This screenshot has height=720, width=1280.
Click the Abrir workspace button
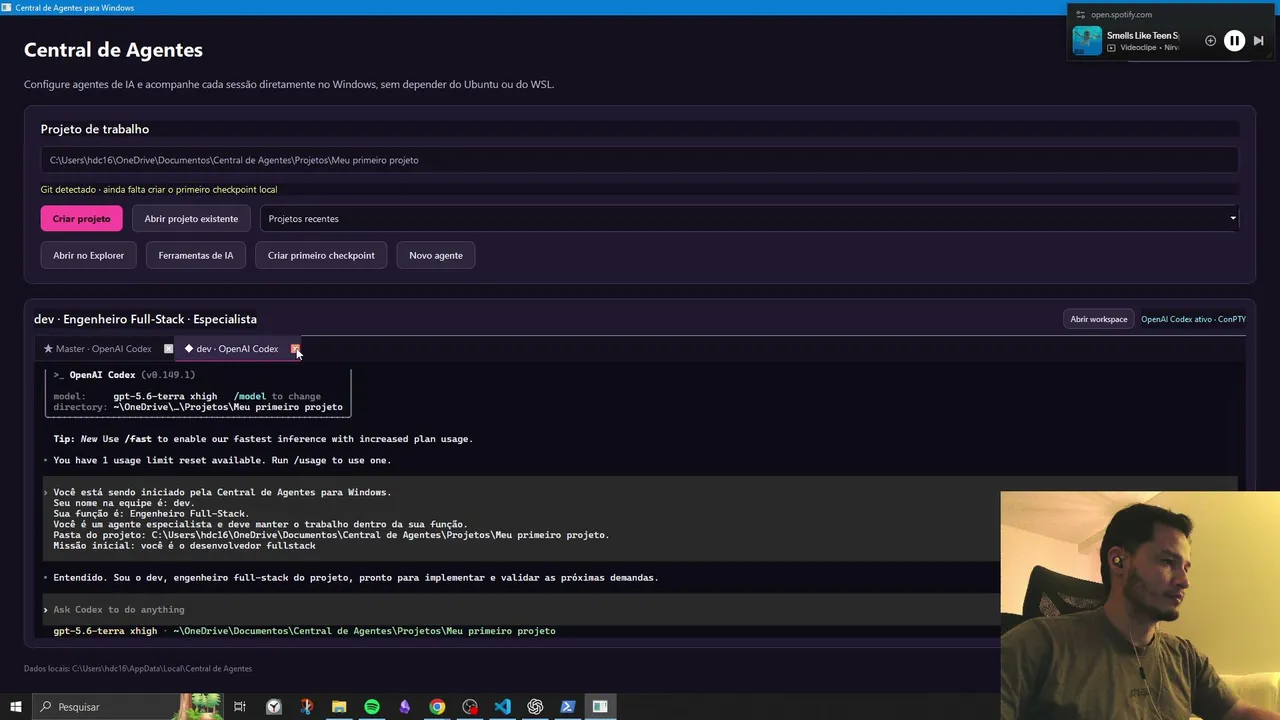point(1099,319)
